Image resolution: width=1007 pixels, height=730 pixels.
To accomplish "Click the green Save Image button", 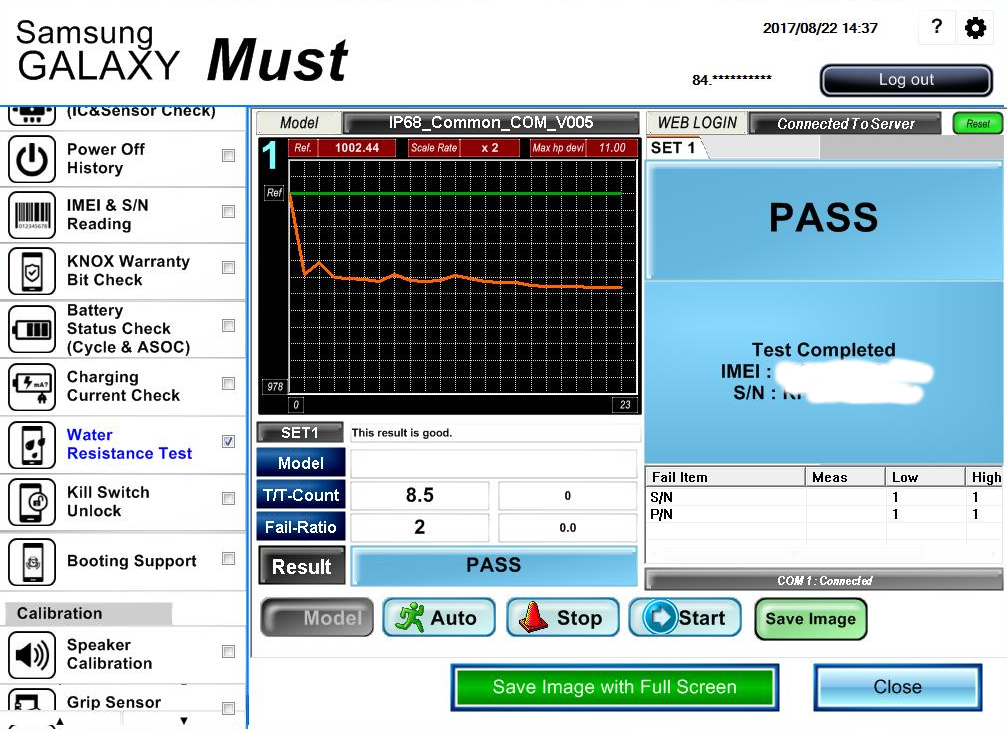I will click(x=810, y=619).
